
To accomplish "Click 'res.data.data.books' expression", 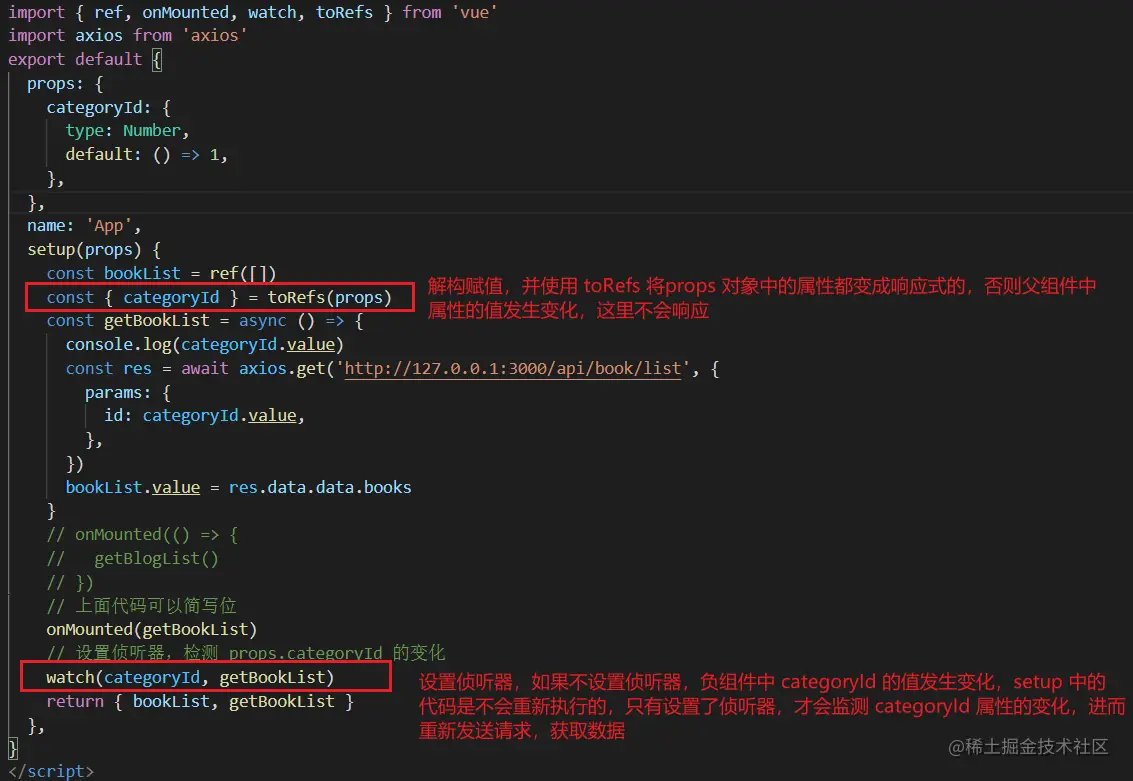I will (320, 487).
